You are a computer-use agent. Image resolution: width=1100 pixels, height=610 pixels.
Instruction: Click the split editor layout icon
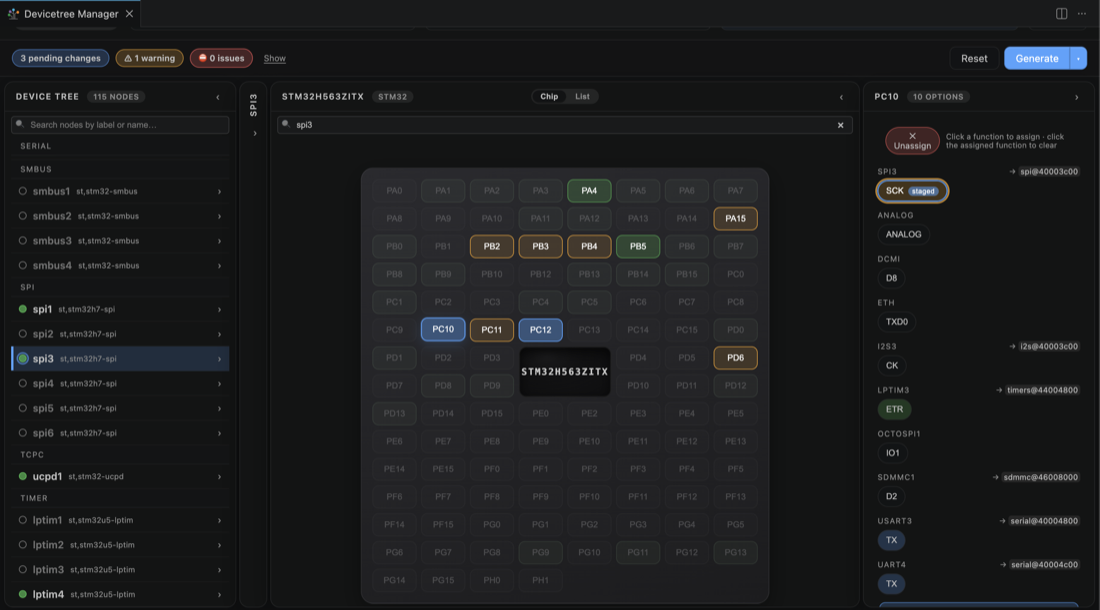pyautogui.click(x=1061, y=13)
